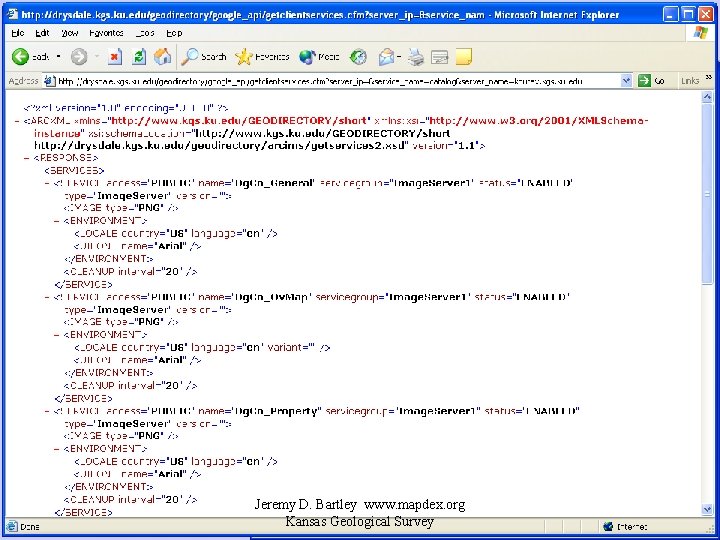Click the vertical scrollbar thumb

point(707,194)
